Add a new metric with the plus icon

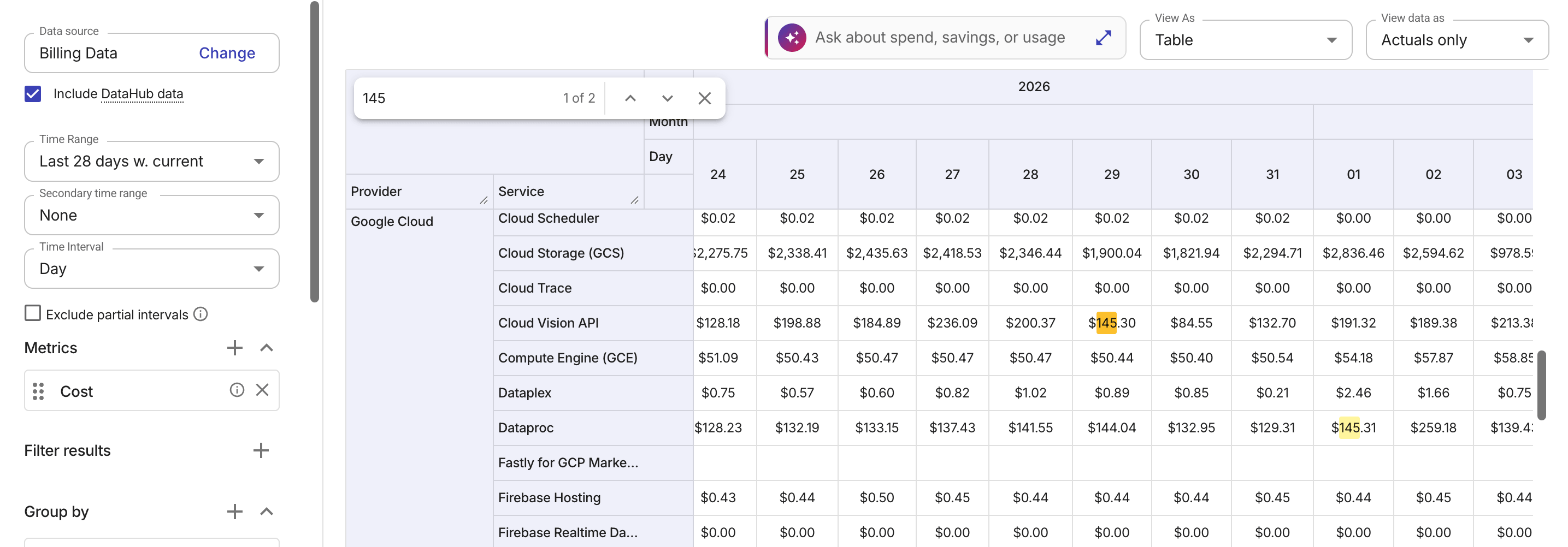234,347
